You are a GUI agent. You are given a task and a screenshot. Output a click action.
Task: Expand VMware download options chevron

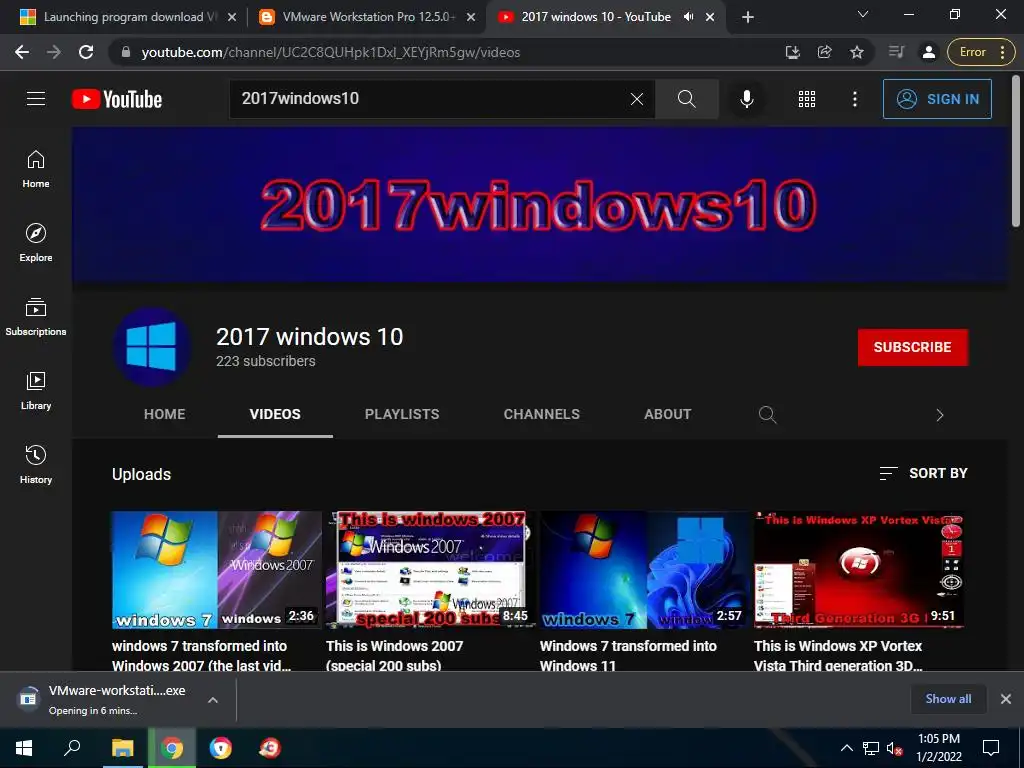coord(212,700)
